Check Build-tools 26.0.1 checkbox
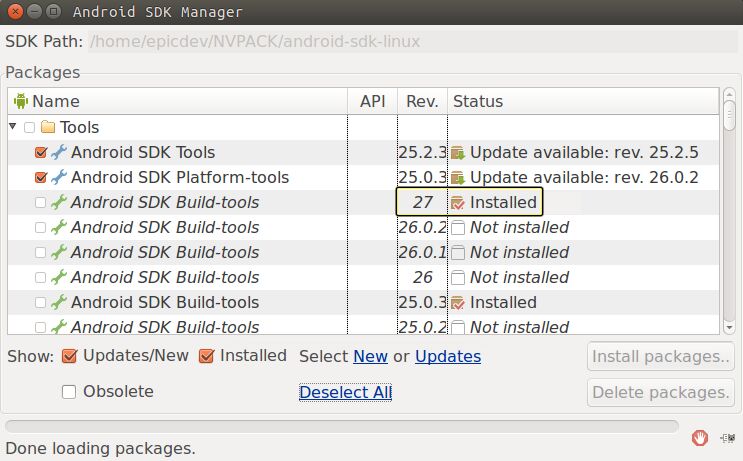The width and height of the screenshot is (743, 461). pyautogui.click(x=41, y=253)
